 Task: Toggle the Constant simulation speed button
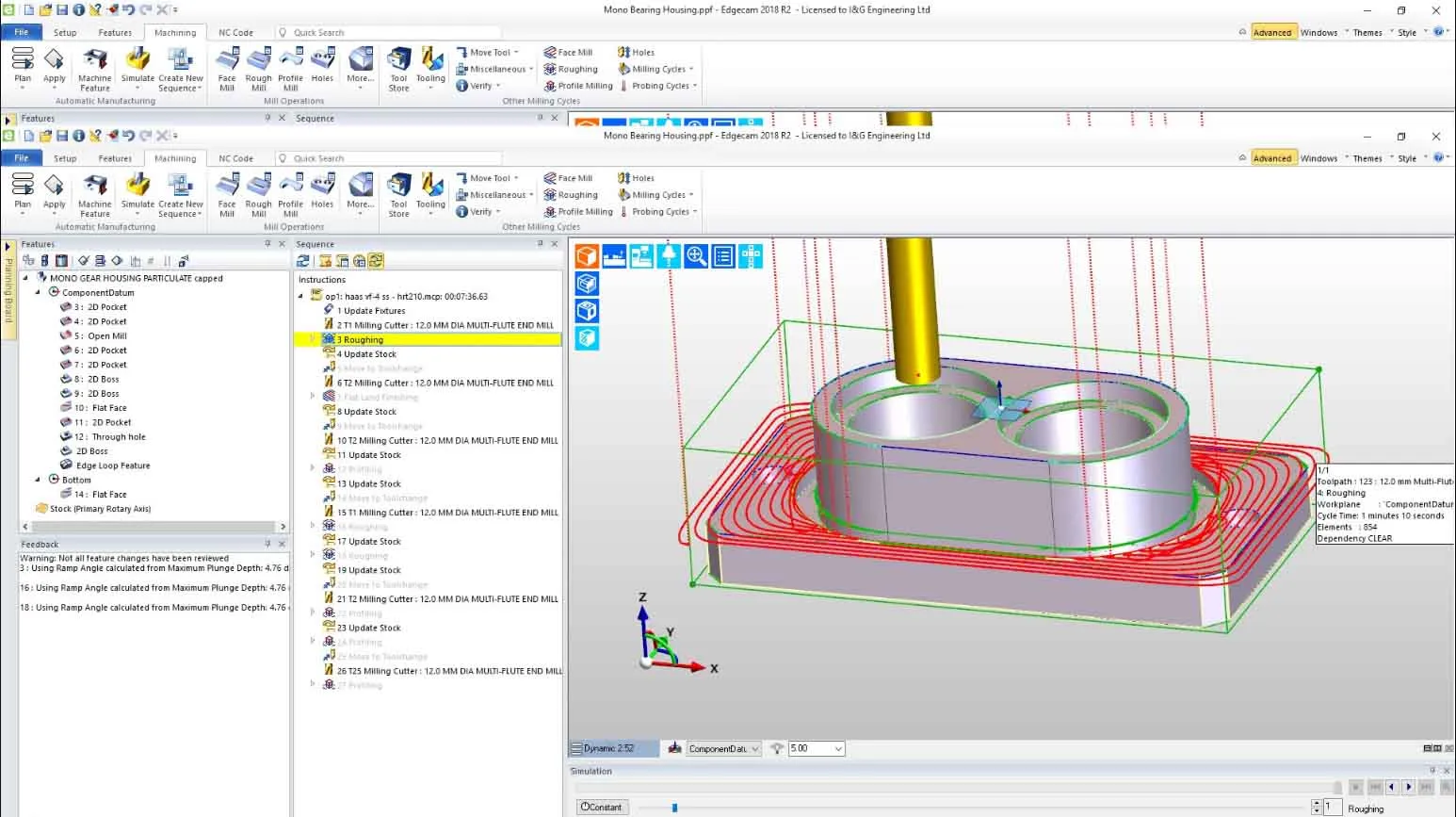[x=602, y=807]
